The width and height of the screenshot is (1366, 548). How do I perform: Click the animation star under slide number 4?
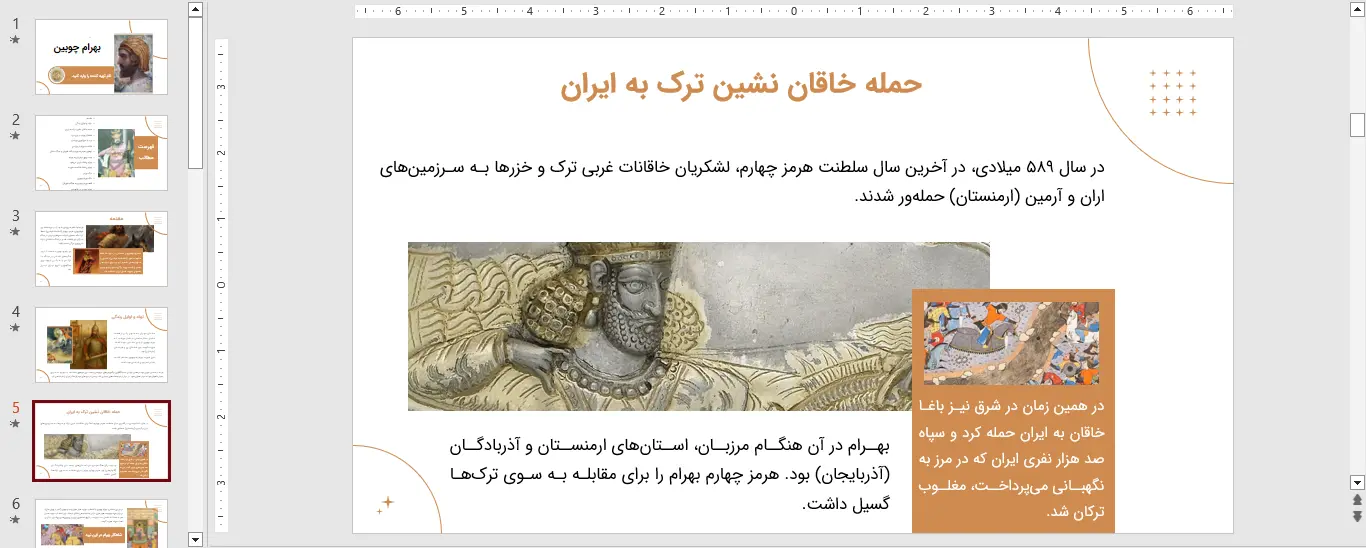tap(15, 328)
